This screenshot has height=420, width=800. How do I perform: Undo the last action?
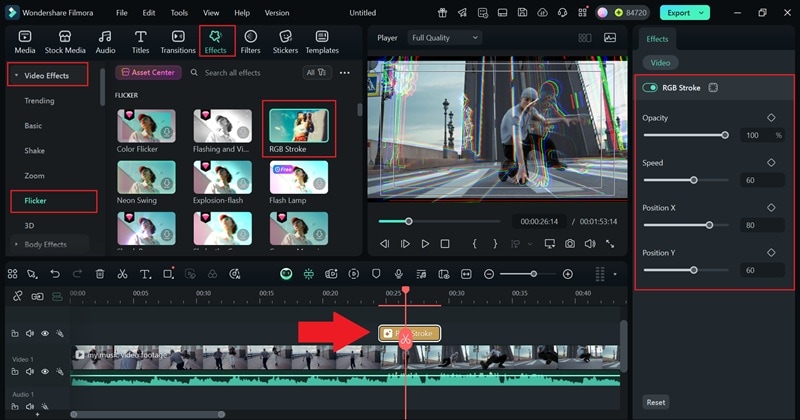pos(55,274)
